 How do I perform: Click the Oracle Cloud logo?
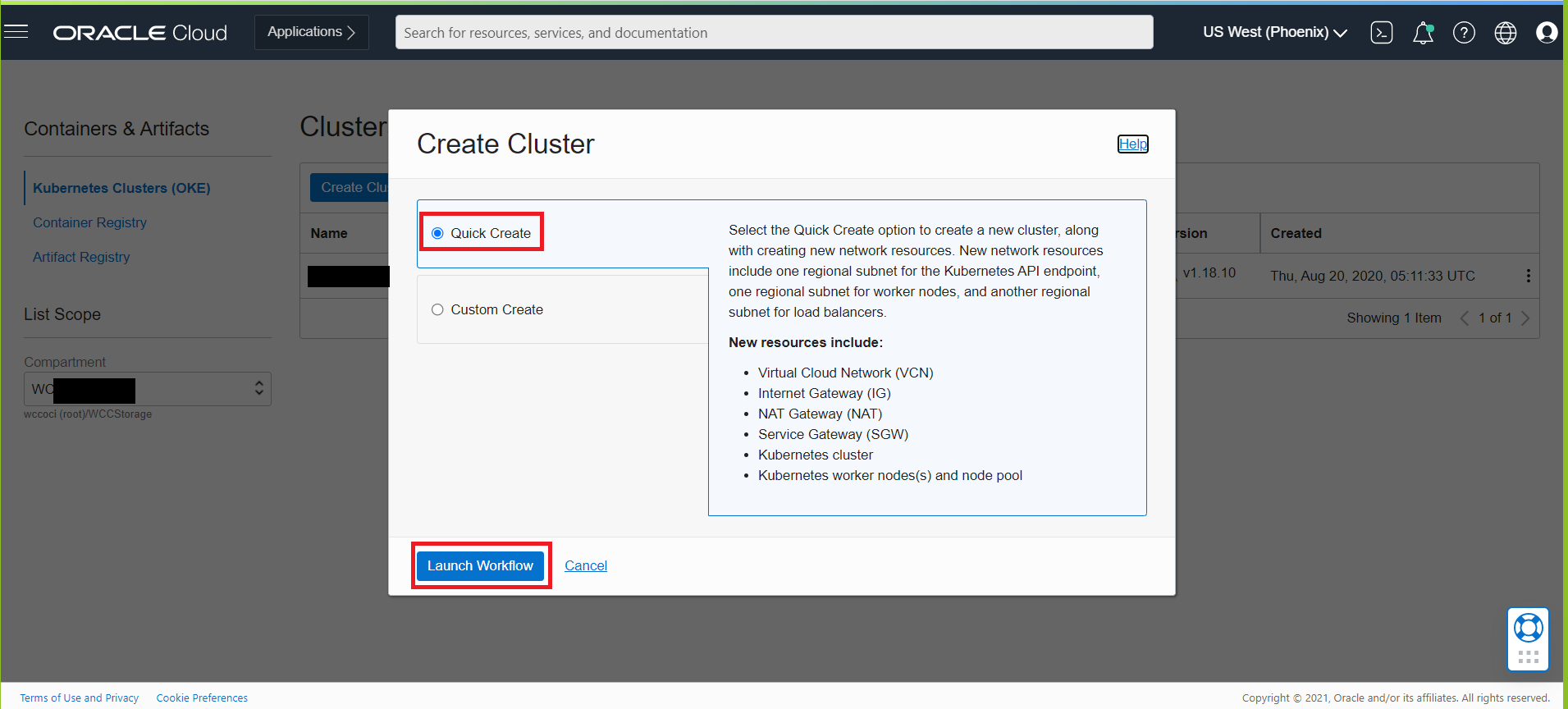click(140, 33)
